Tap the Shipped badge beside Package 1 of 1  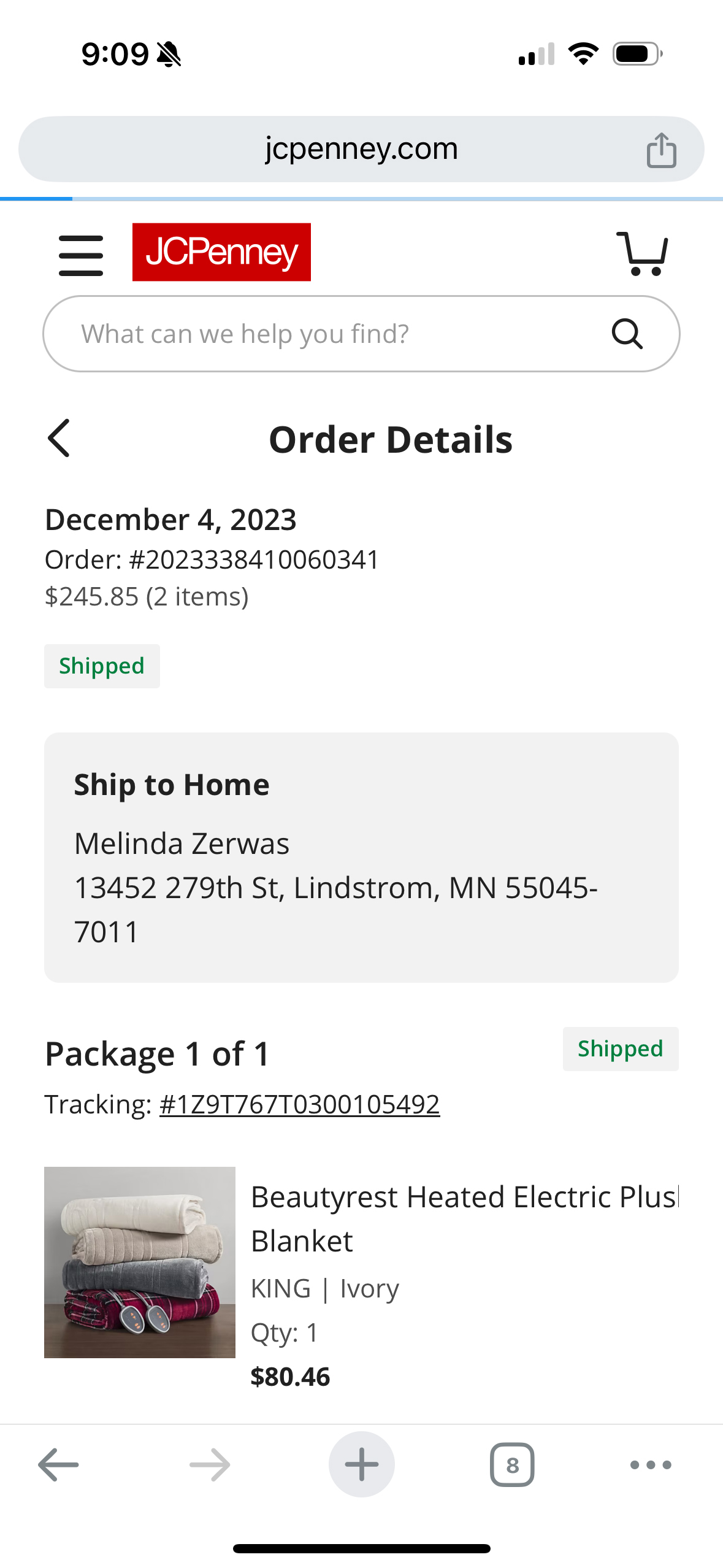621,1048
